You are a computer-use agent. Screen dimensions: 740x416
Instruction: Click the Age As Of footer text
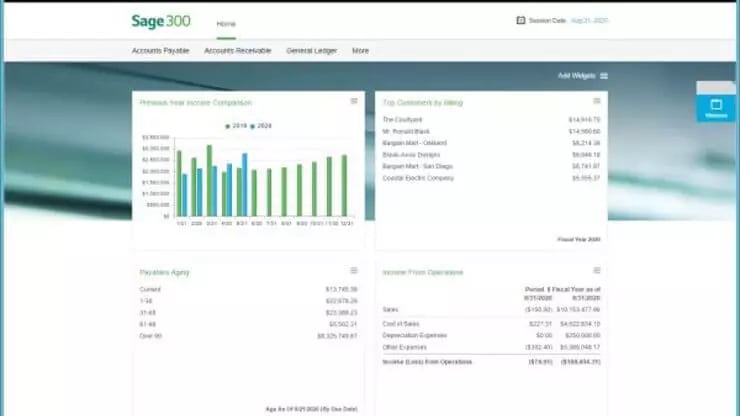[311, 409]
